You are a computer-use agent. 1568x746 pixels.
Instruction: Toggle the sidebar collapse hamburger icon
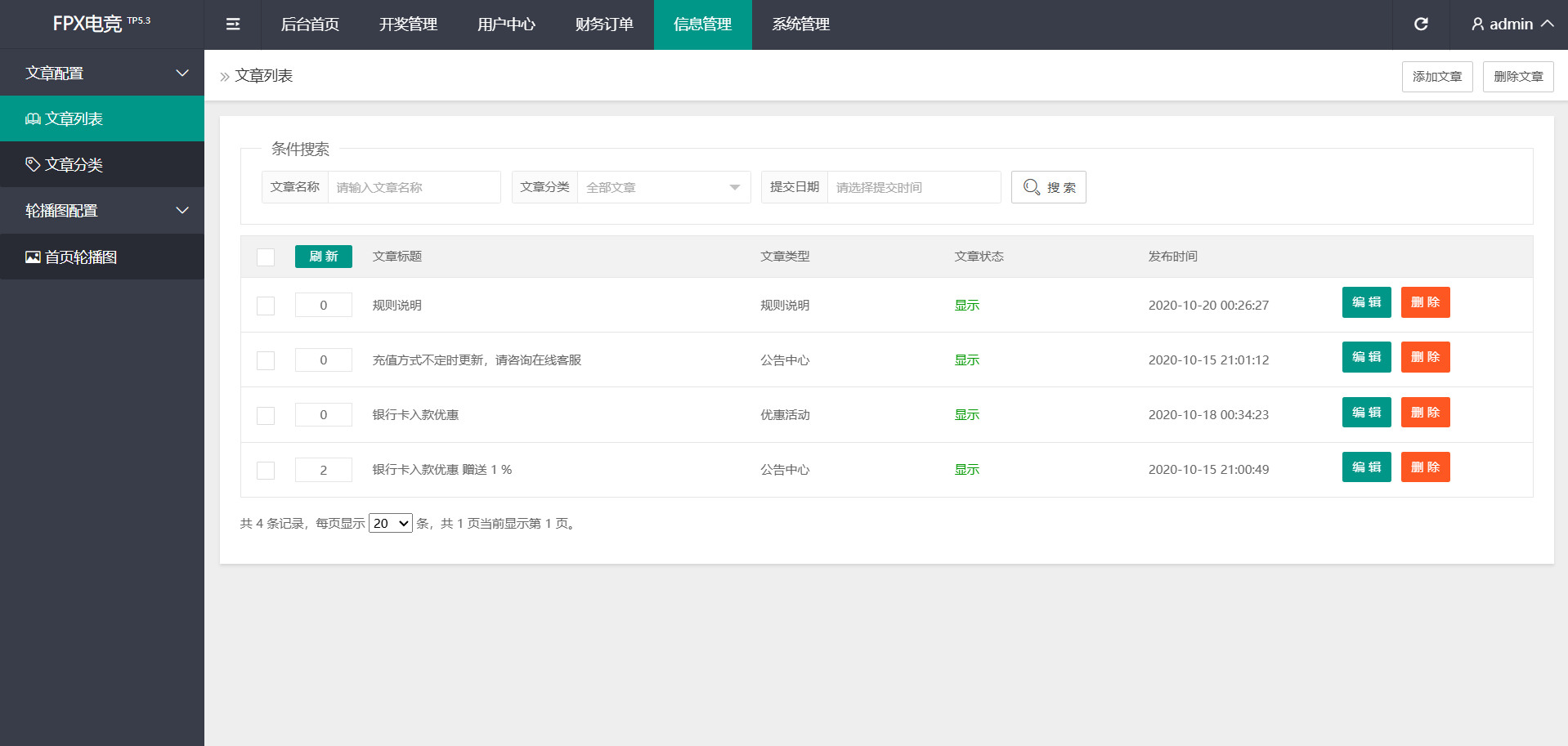[x=233, y=25]
